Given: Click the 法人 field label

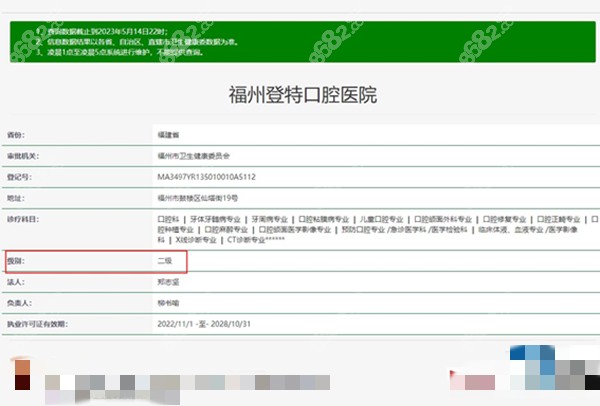Looking at the screenshot, I should click(x=15, y=282).
